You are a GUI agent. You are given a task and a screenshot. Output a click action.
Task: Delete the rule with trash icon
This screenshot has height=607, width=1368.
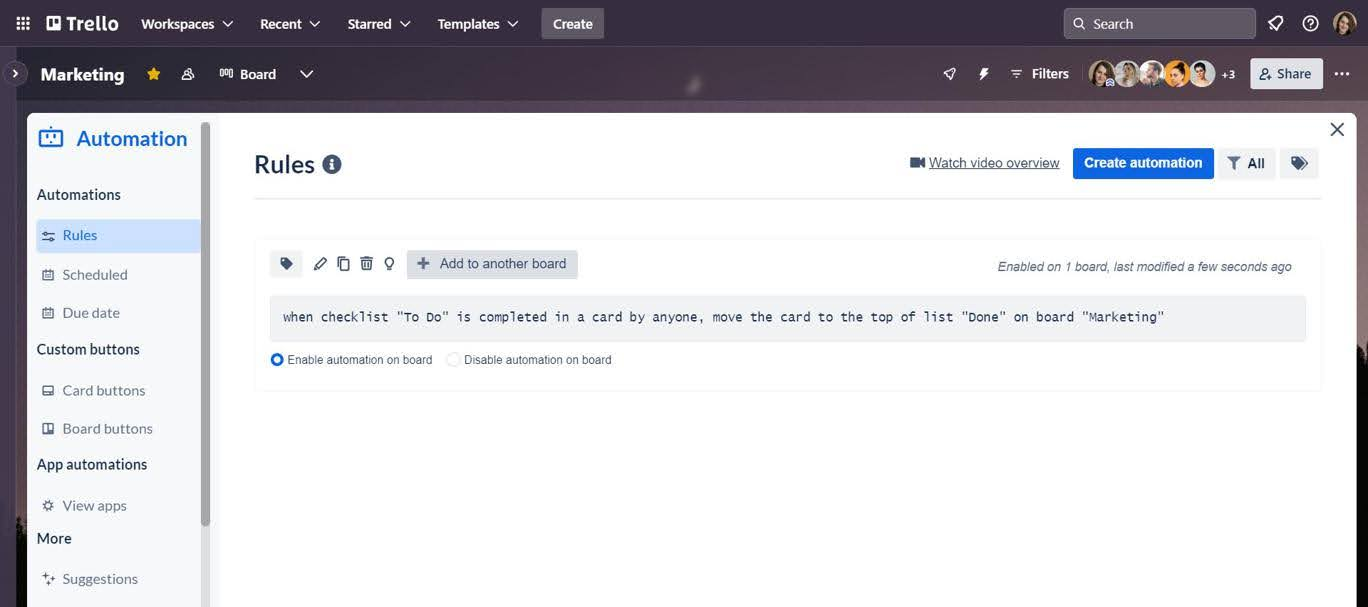tap(366, 264)
